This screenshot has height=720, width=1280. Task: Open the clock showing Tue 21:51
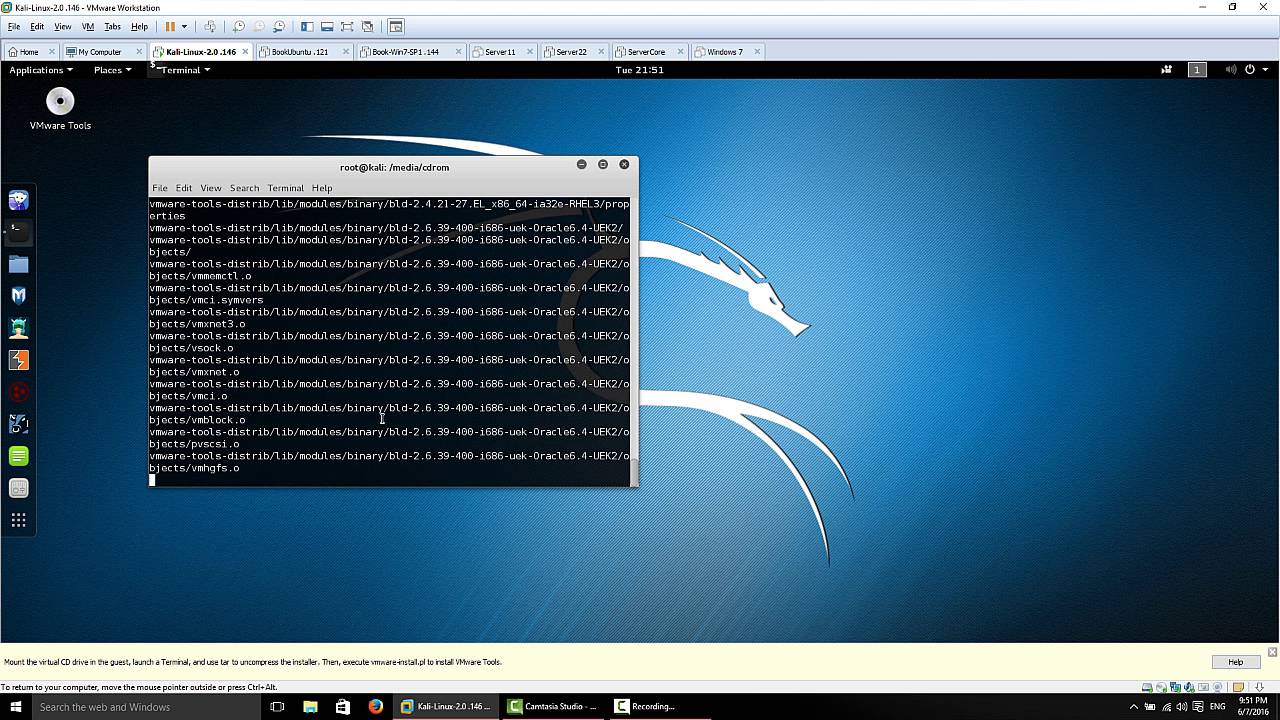tap(640, 70)
